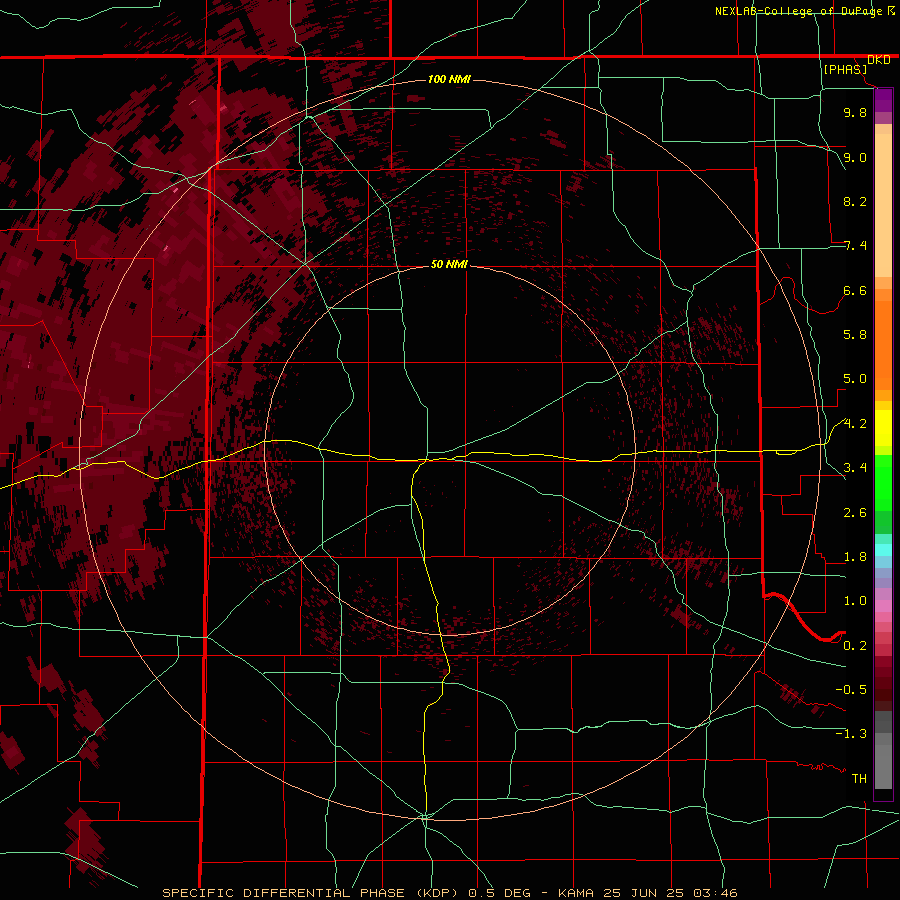Click the 8.2 value on the color scale

pyautogui.click(x=855, y=201)
